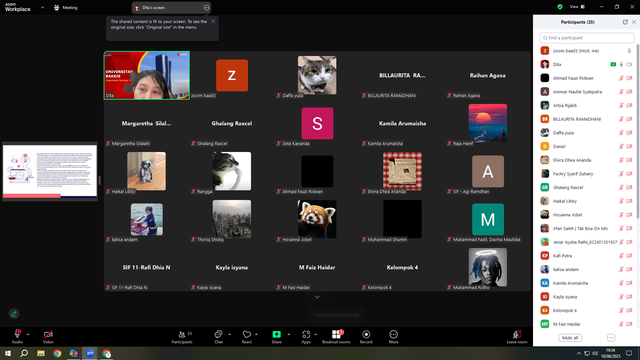Open Zoom app in taskbar
The height and width of the screenshot is (360, 640).
click(x=90, y=353)
